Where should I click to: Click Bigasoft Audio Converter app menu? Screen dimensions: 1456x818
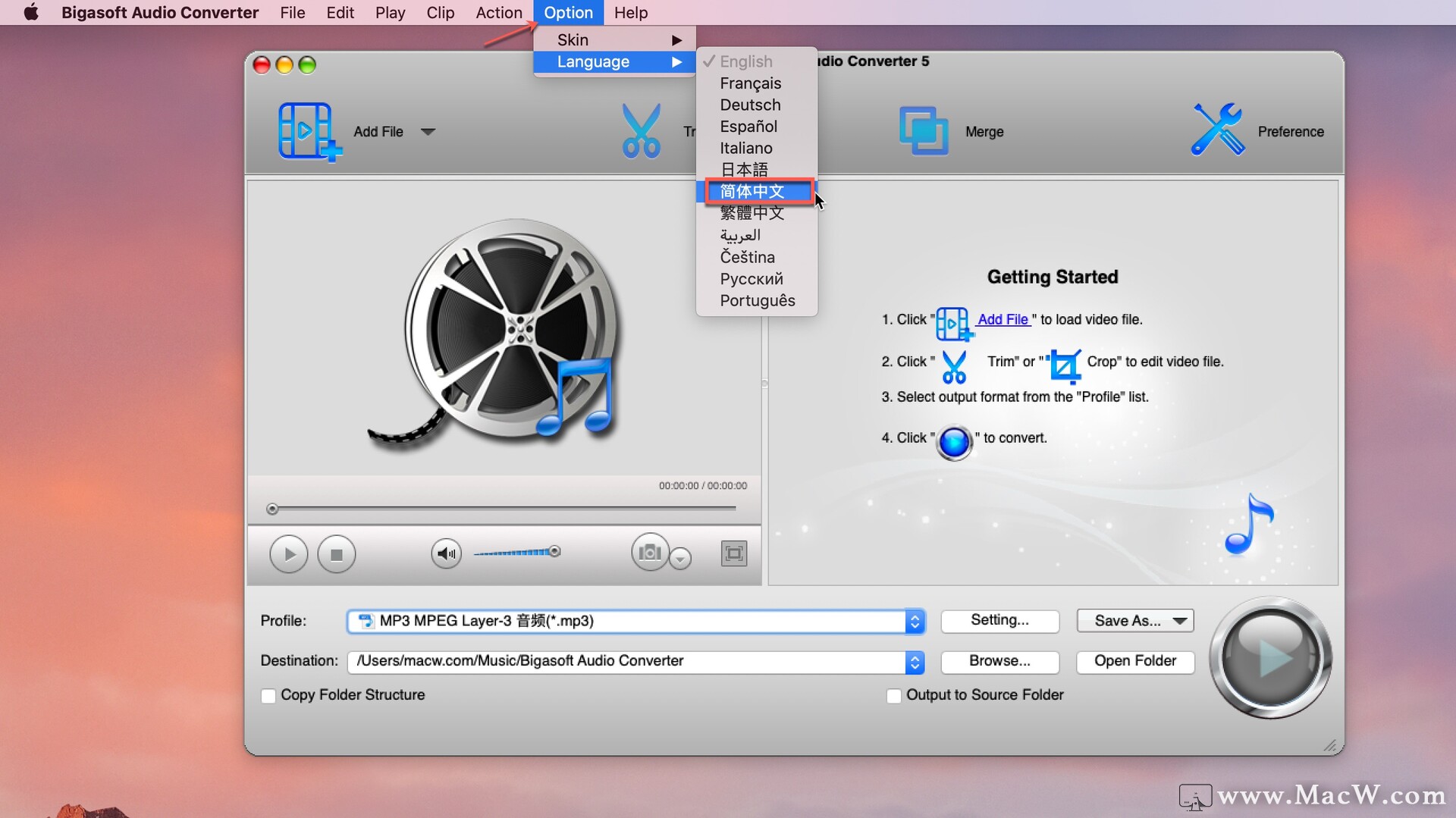160,13
